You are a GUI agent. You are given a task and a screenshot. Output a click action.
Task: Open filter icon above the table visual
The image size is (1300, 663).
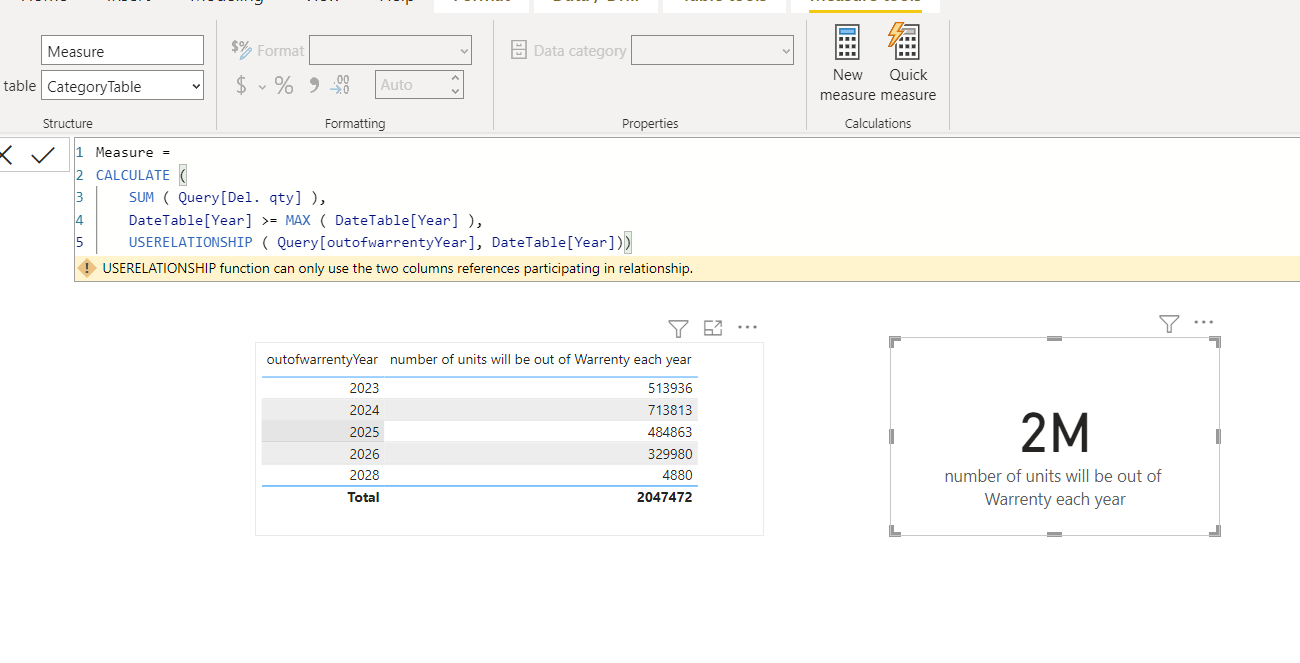[678, 328]
